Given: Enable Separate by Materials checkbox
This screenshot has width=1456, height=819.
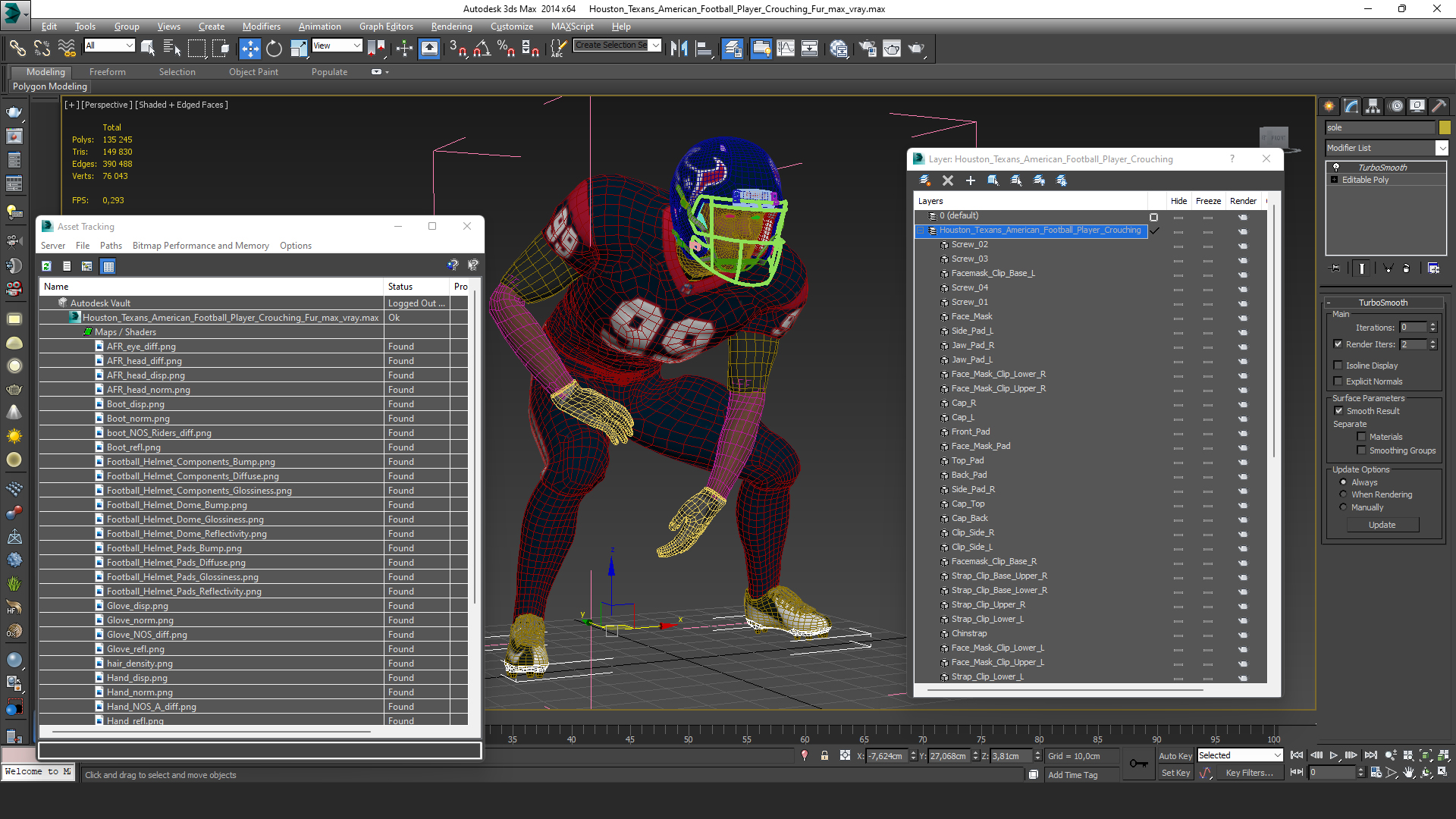Looking at the screenshot, I should [1362, 437].
